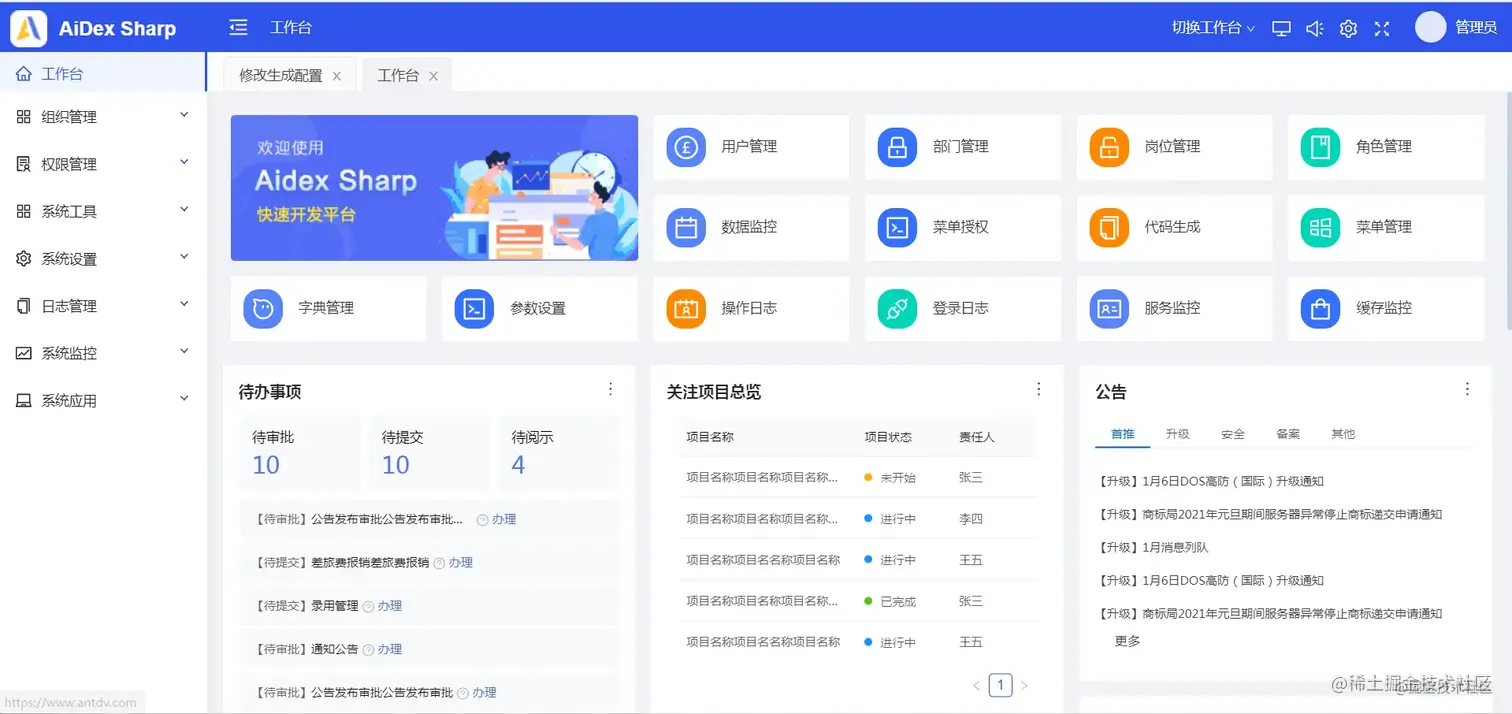Click the 待审批 count card
This screenshot has width=1512, height=714.
[299, 453]
